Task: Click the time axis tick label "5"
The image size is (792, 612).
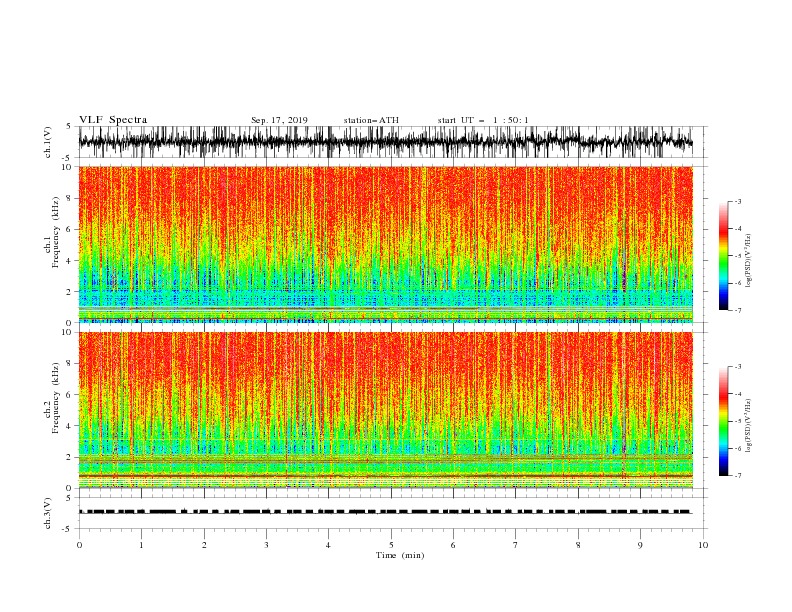Action: [x=391, y=545]
